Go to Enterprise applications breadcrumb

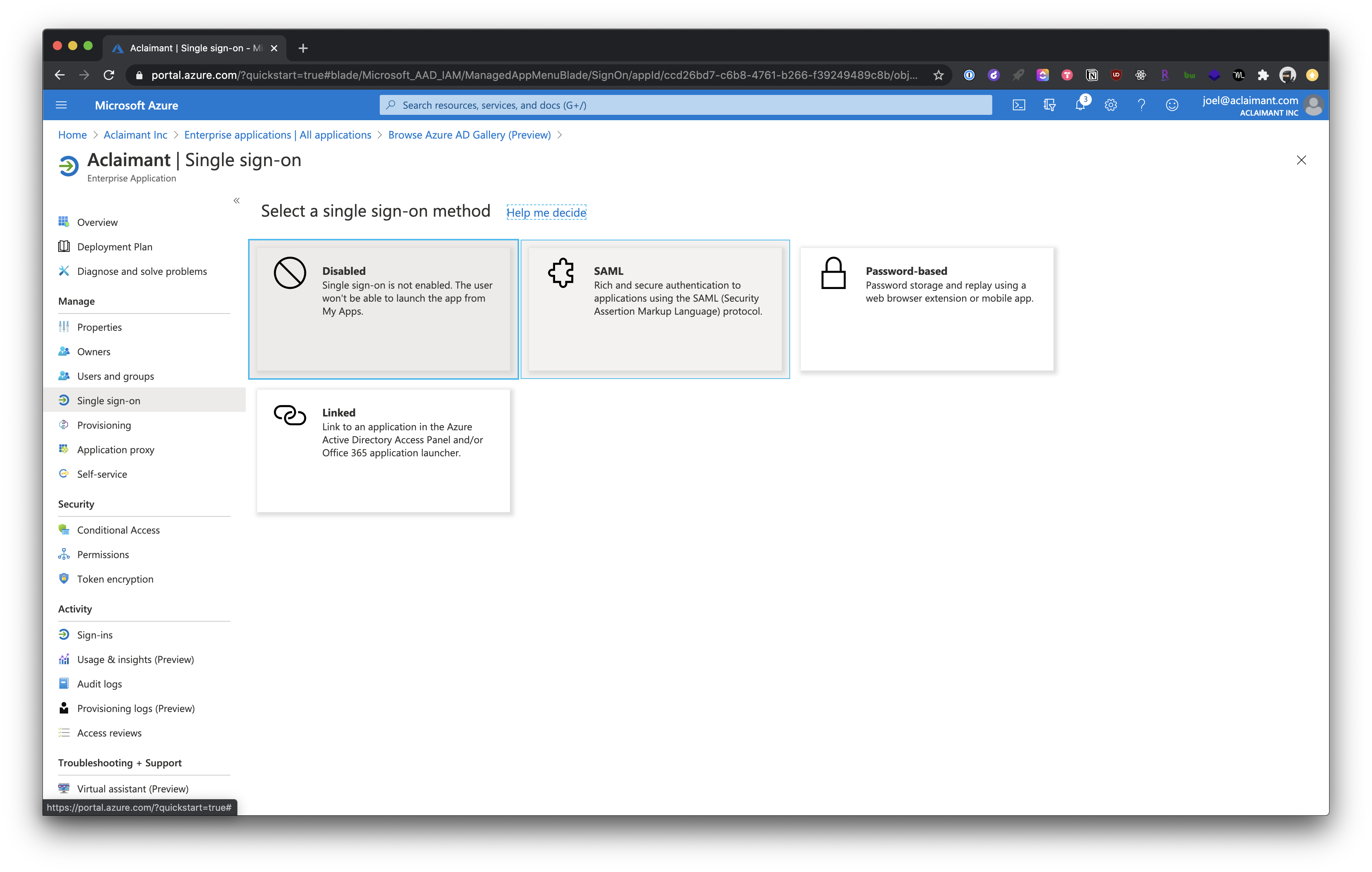[278, 135]
